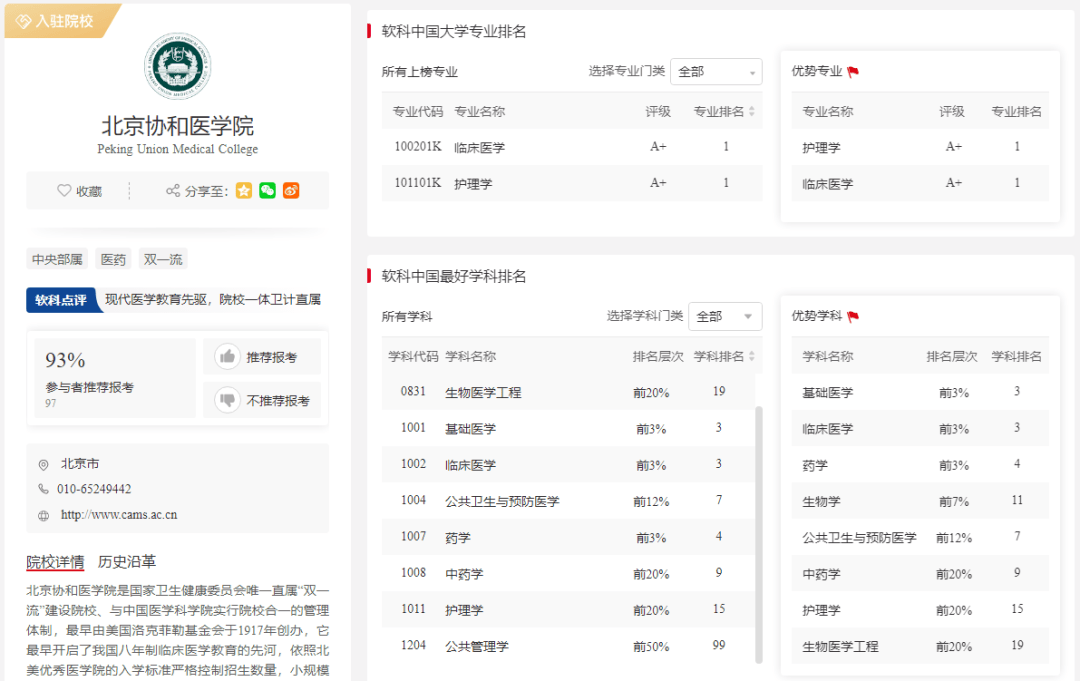
Task: Open http://www.cams.ac.cn website link
Action: [x=119, y=515]
